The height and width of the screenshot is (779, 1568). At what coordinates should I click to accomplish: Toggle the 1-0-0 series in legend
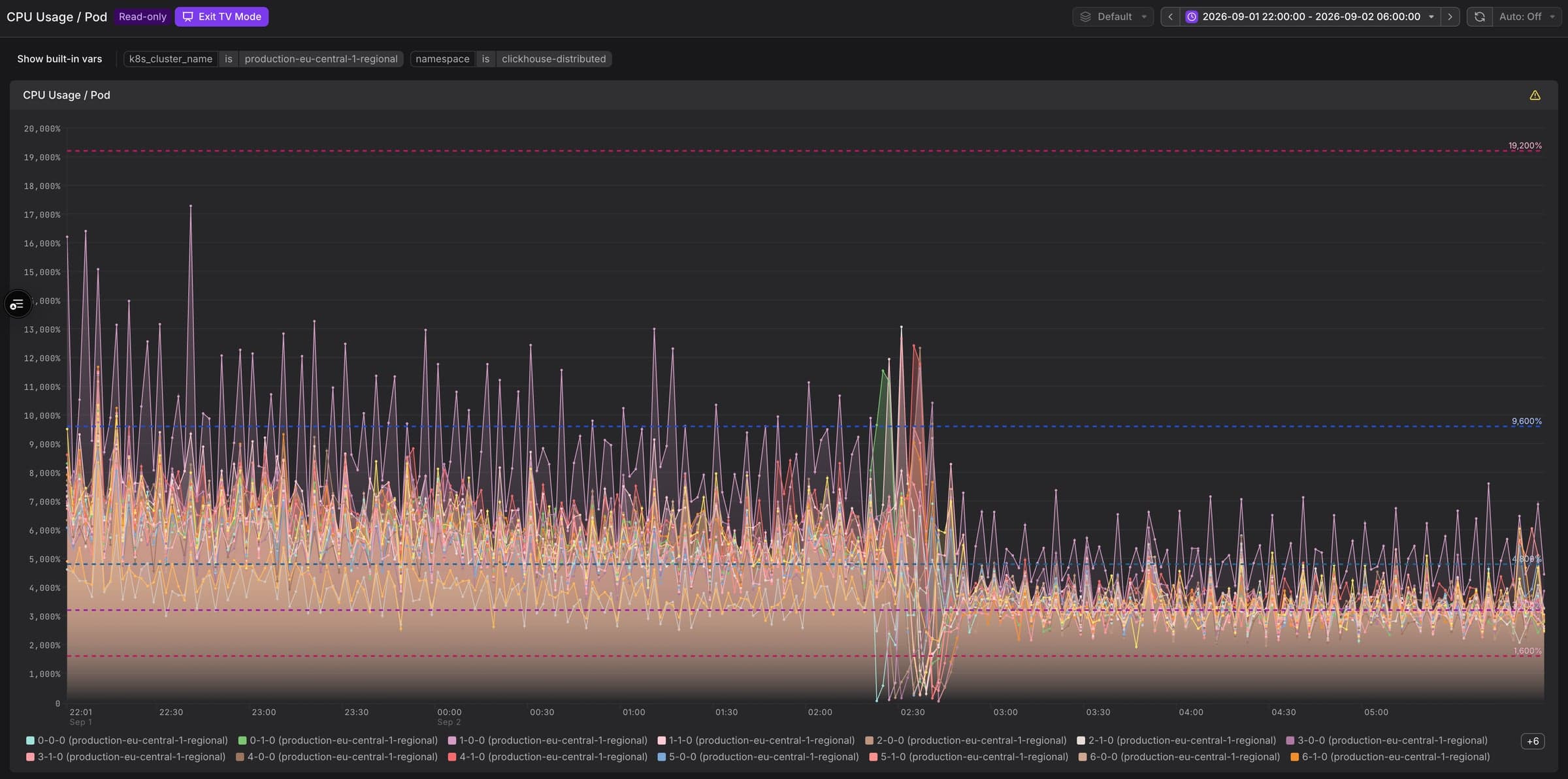pyautogui.click(x=547, y=740)
